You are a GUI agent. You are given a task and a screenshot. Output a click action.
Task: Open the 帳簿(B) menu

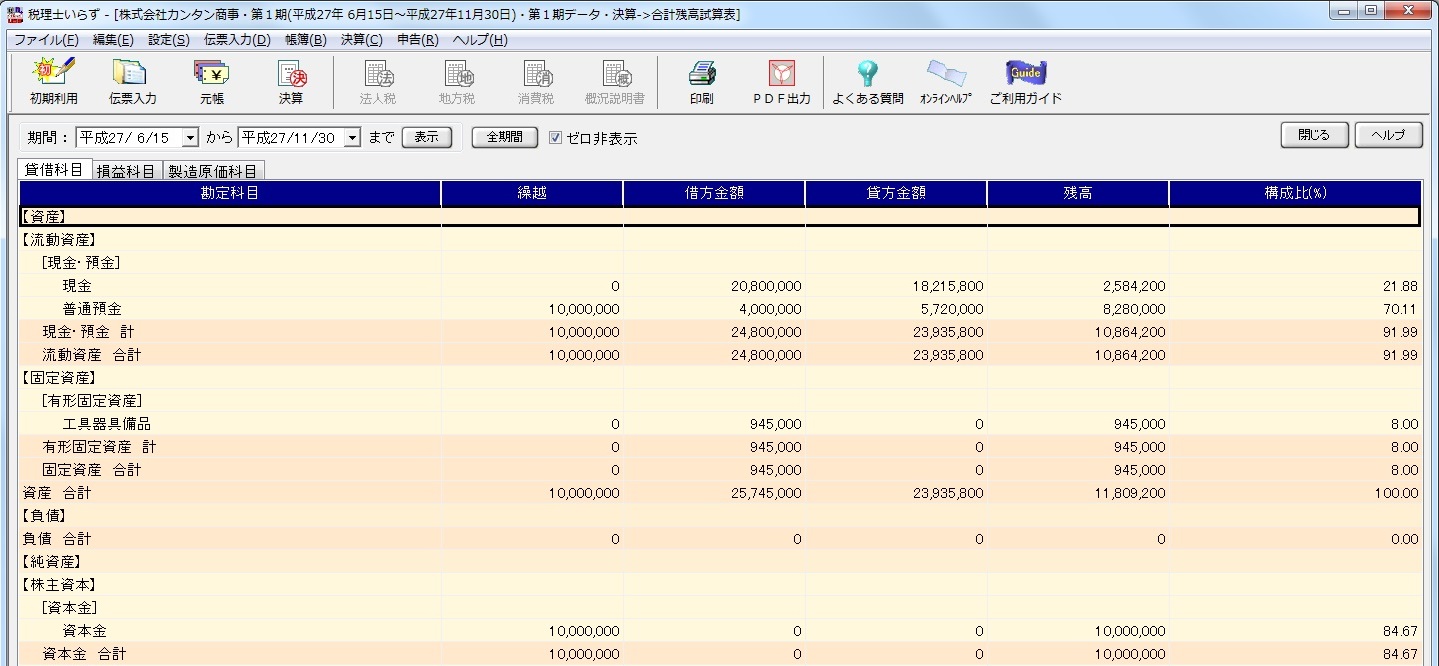click(x=305, y=40)
